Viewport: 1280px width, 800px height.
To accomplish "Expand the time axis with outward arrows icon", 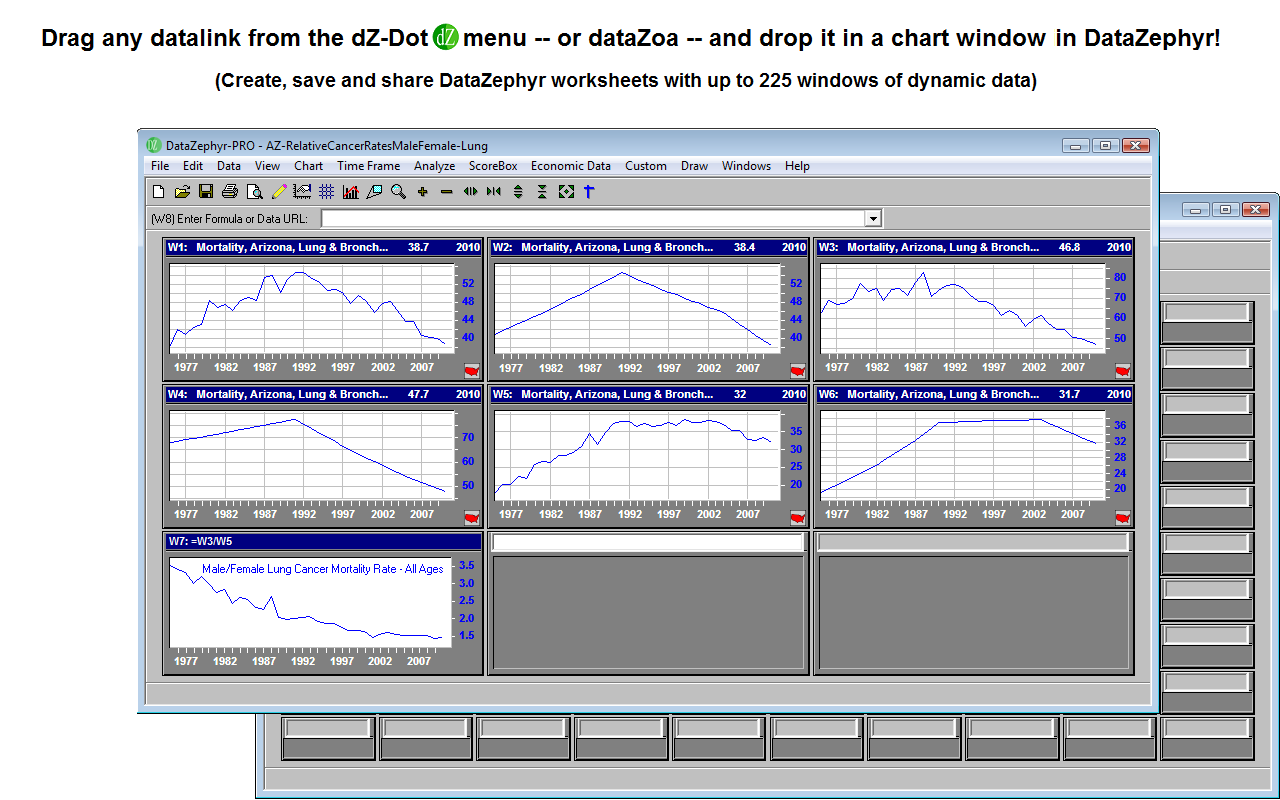I will [x=470, y=192].
